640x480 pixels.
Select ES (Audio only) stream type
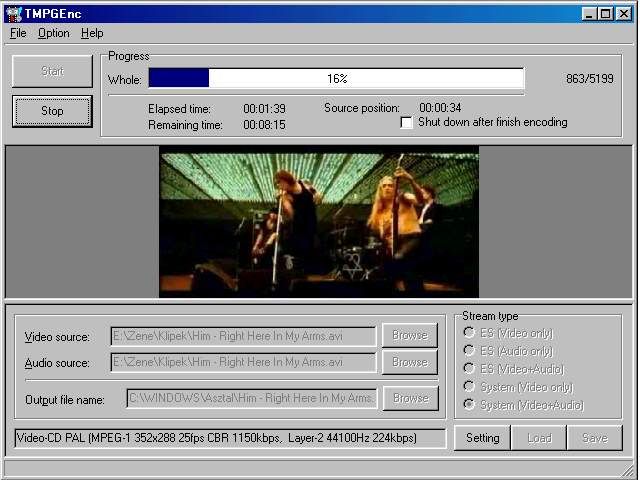tap(469, 351)
